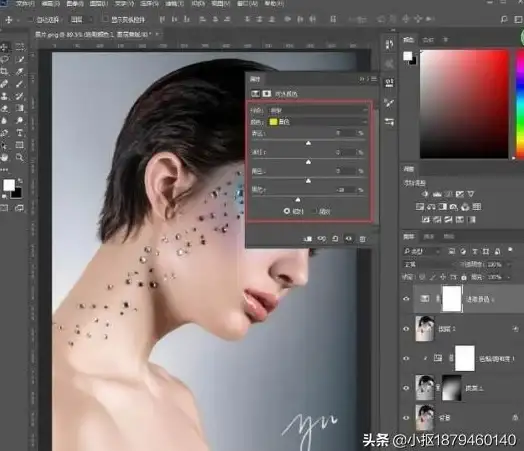Click the 选取颜色 1 layer mask thumbnail

(452, 299)
